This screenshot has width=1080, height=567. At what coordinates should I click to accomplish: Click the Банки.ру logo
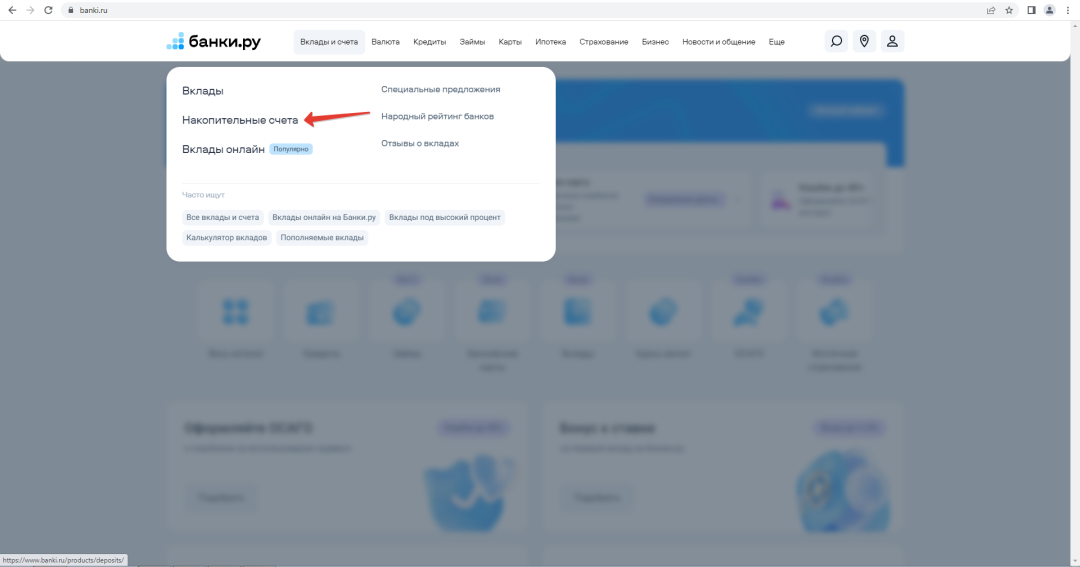[214, 41]
